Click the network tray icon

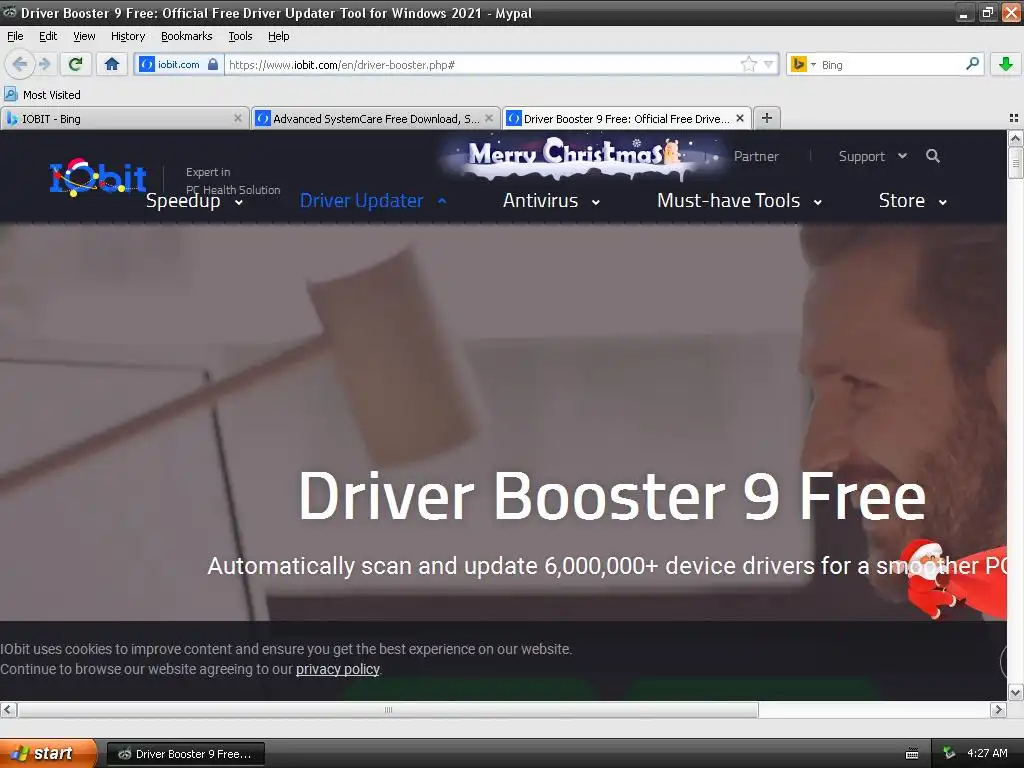[949, 753]
